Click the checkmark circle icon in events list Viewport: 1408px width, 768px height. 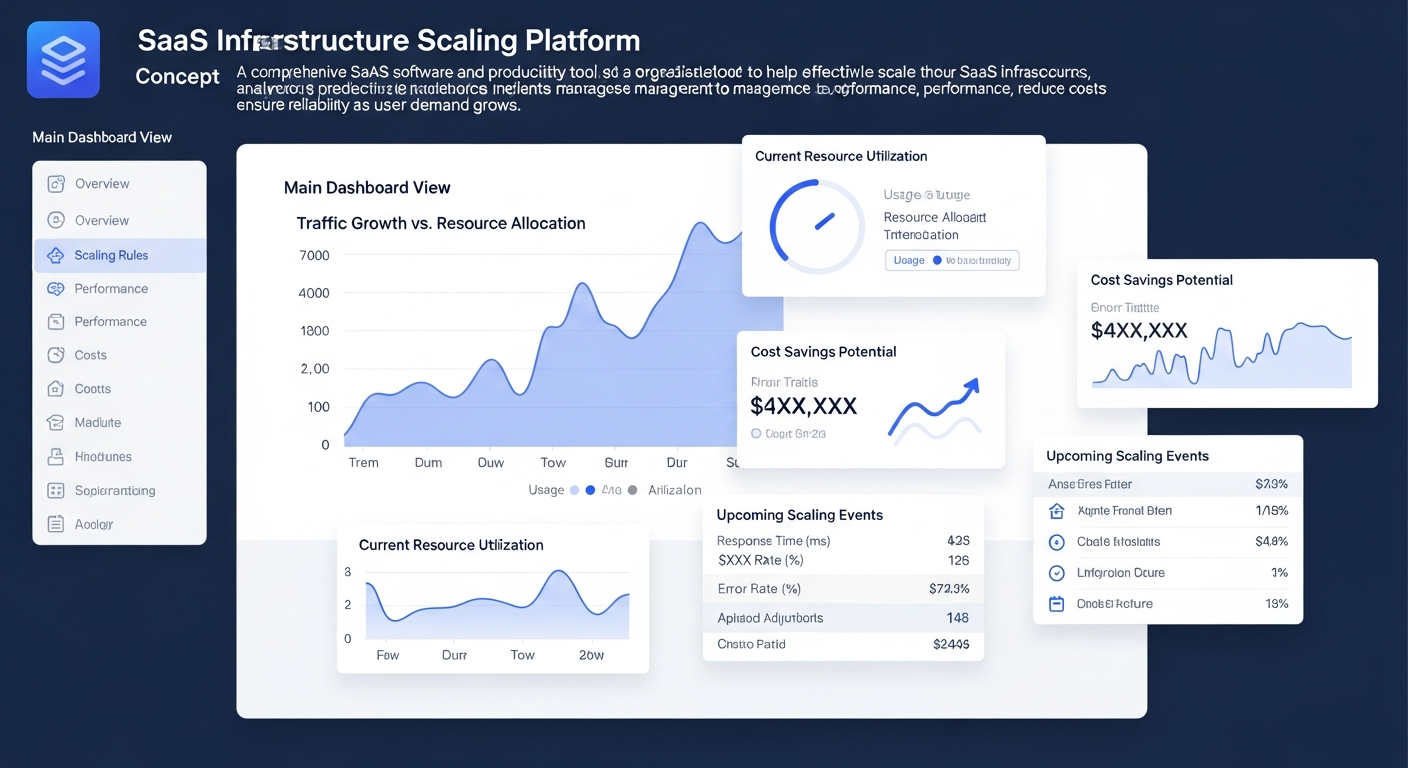coord(1056,573)
